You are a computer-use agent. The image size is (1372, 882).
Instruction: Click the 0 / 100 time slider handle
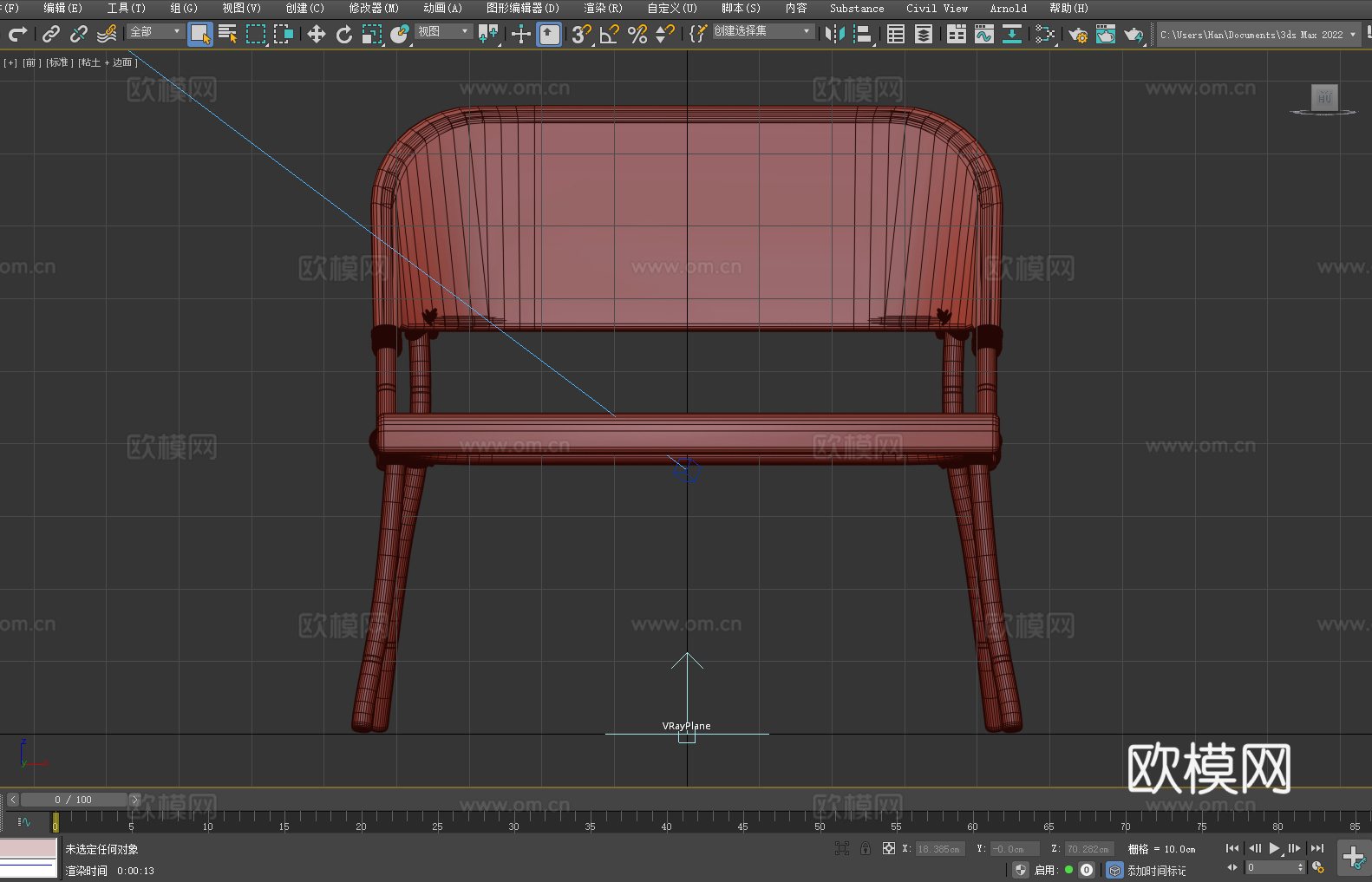(74, 800)
